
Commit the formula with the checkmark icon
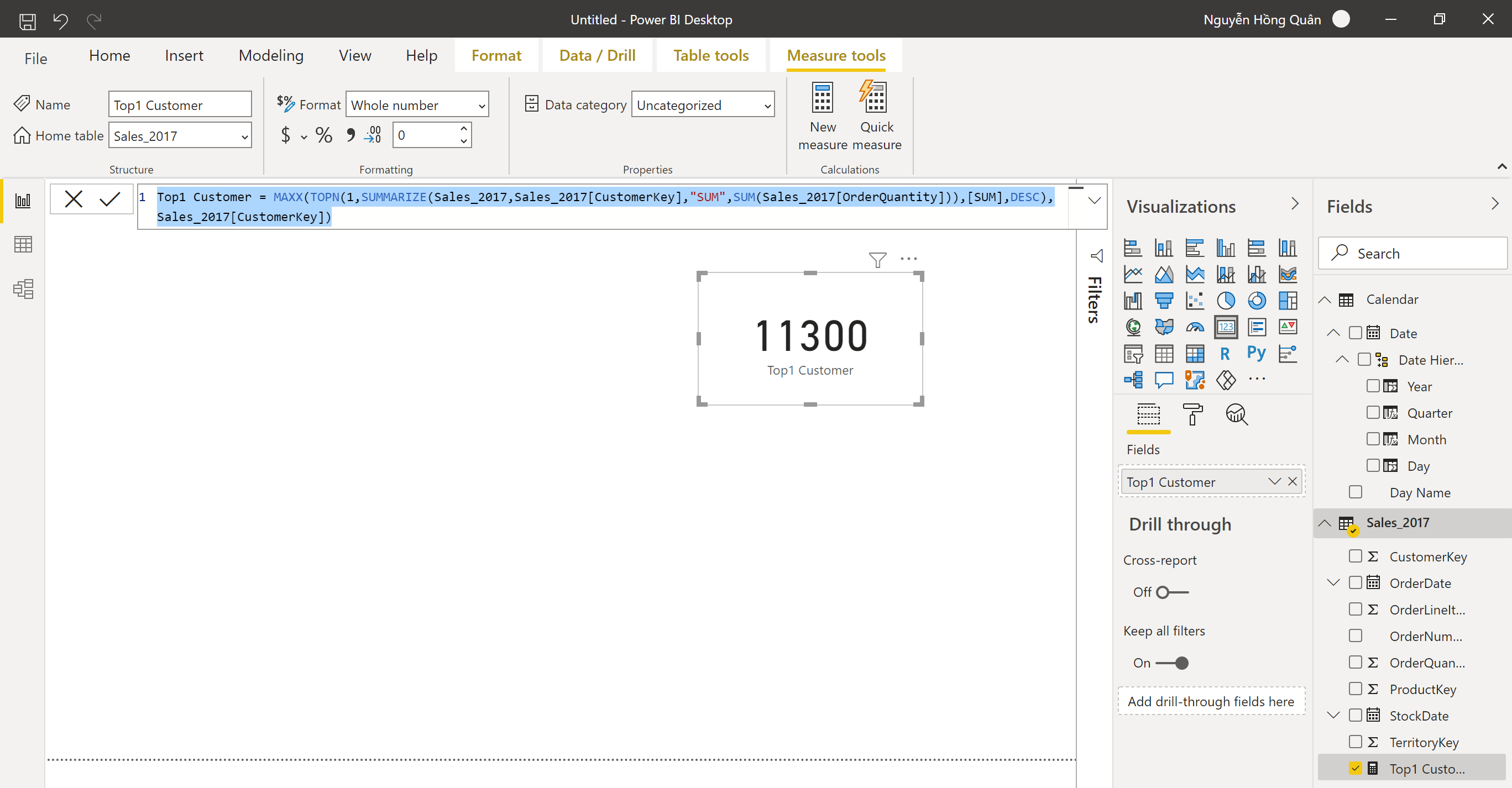click(110, 199)
